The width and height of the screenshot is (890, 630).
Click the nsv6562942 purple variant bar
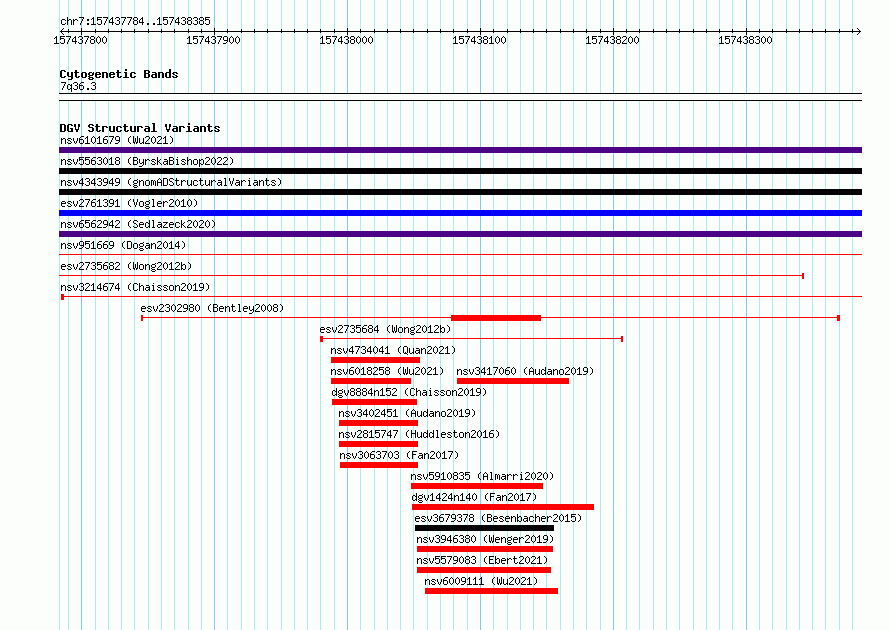point(460,234)
